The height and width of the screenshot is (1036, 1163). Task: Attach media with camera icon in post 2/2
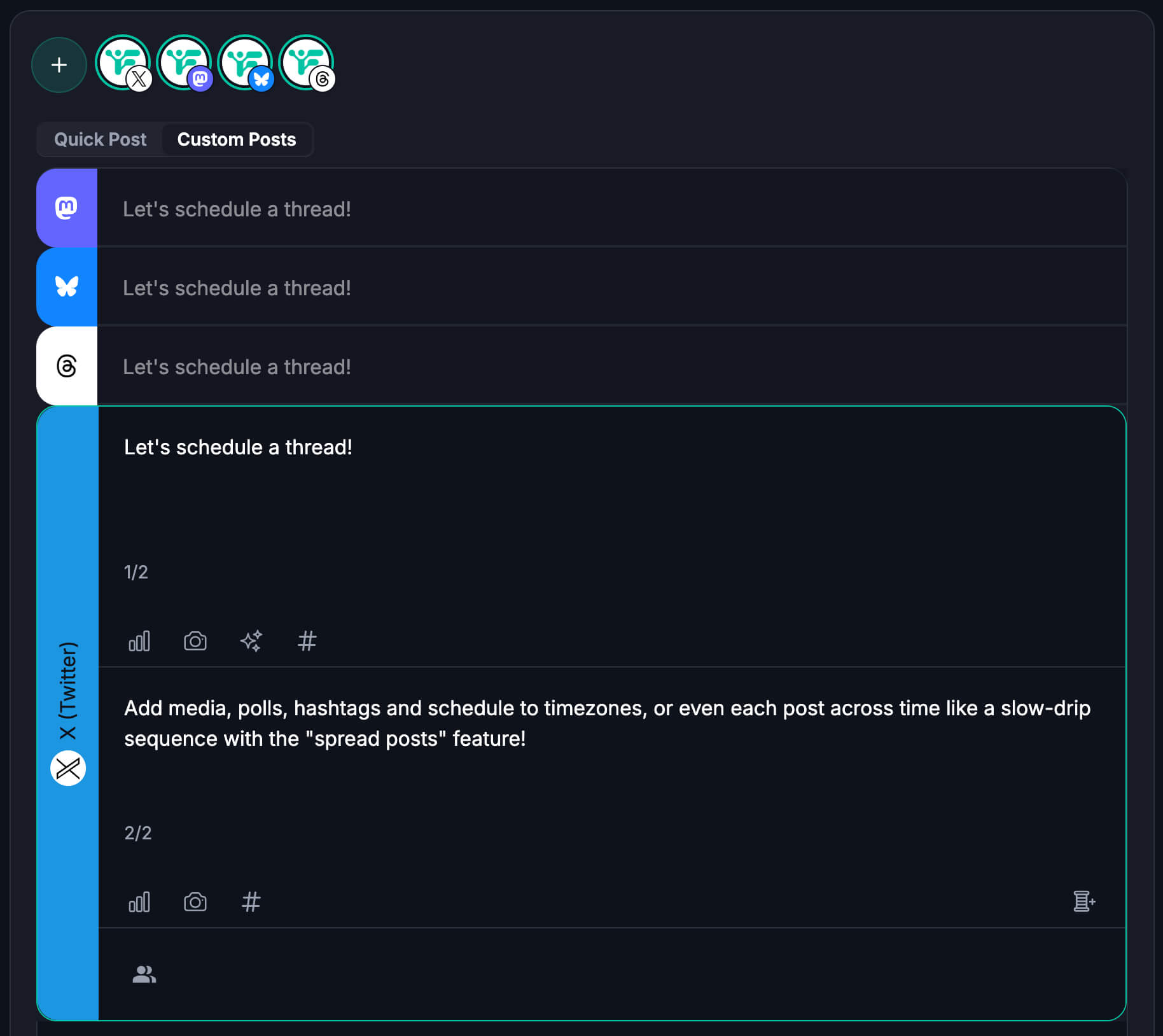[195, 902]
